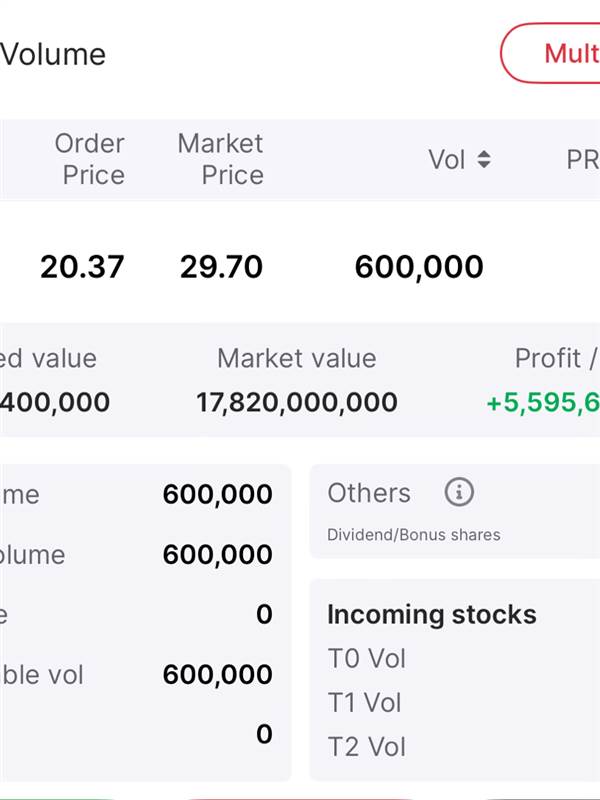This screenshot has width=600, height=800.
Task: Tap the Profit column label
Action: click(548, 358)
